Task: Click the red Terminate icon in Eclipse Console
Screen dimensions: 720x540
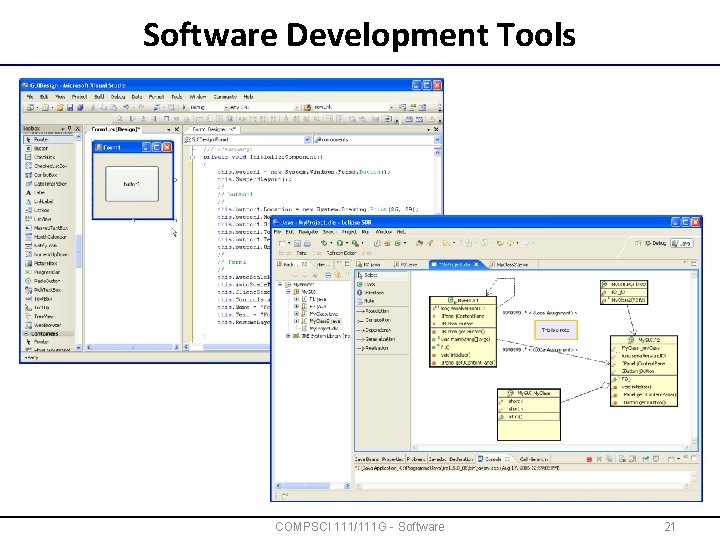Action: pos(589,459)
